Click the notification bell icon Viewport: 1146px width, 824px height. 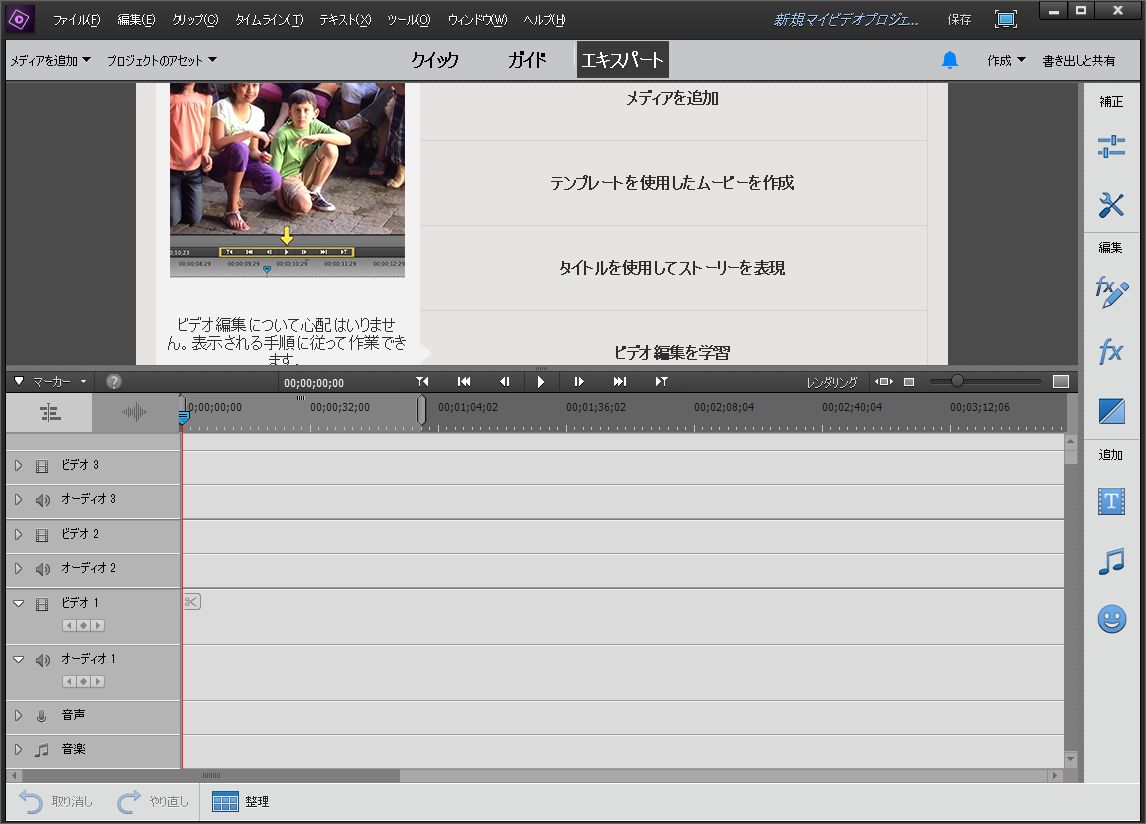pyautogui.click(x=949, y=60)
